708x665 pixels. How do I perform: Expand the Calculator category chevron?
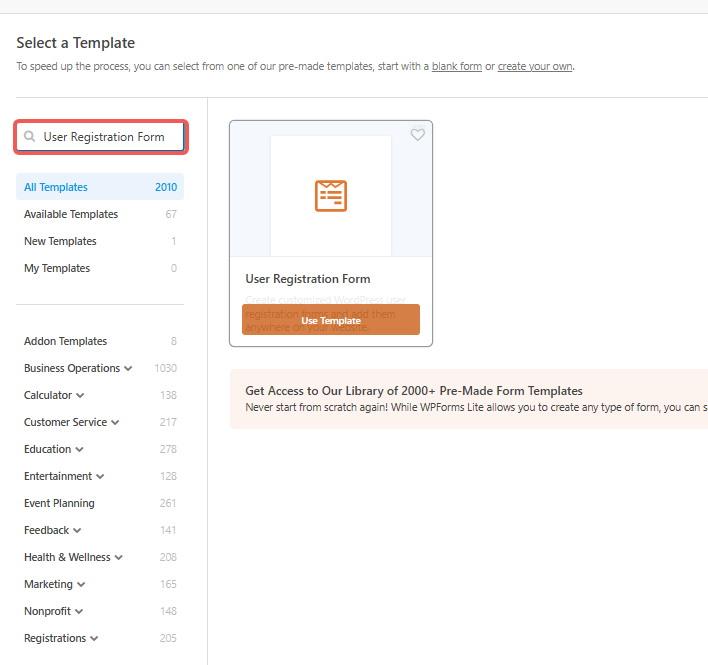80,396
